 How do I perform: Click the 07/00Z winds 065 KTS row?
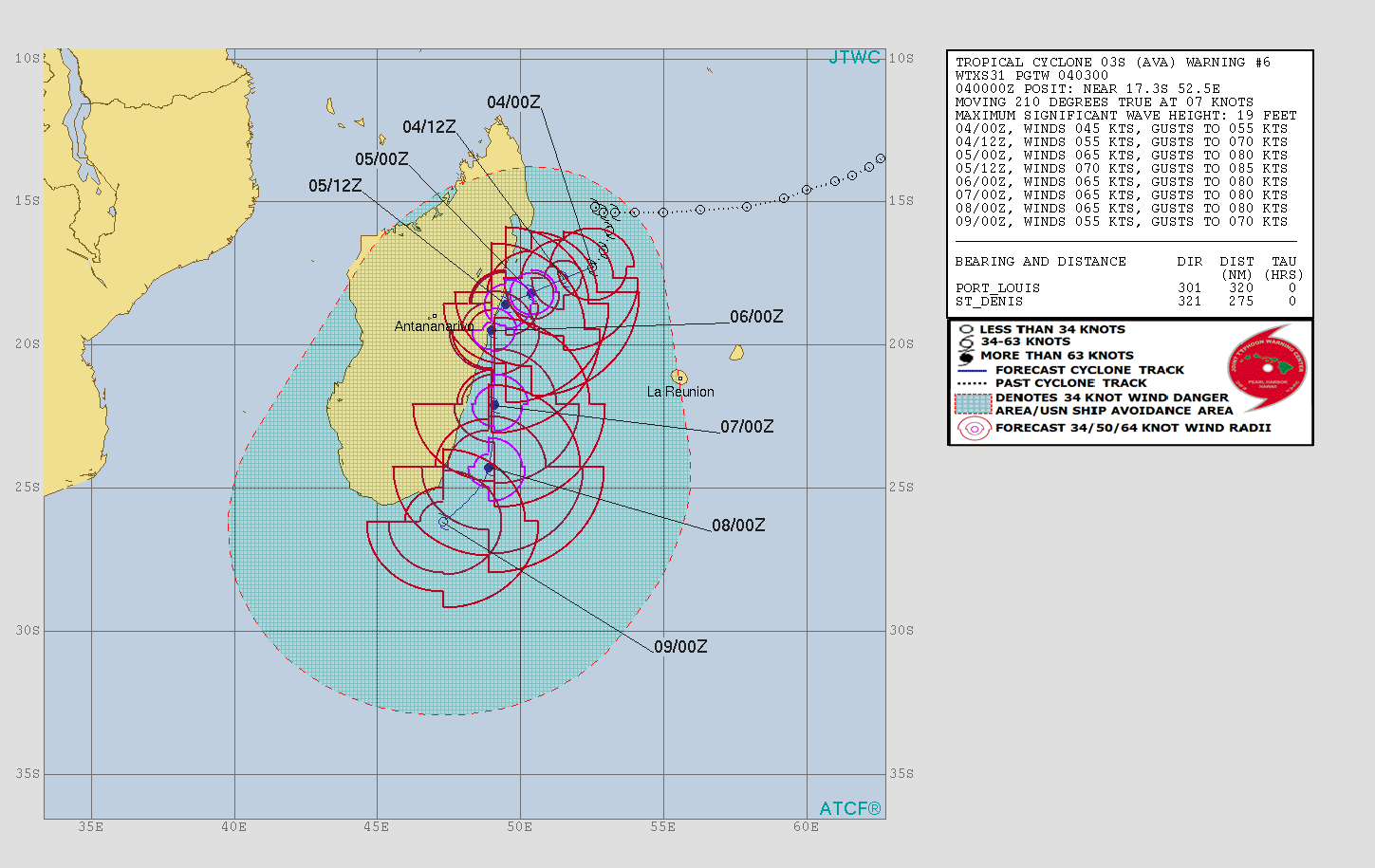tap(1122, 195)
